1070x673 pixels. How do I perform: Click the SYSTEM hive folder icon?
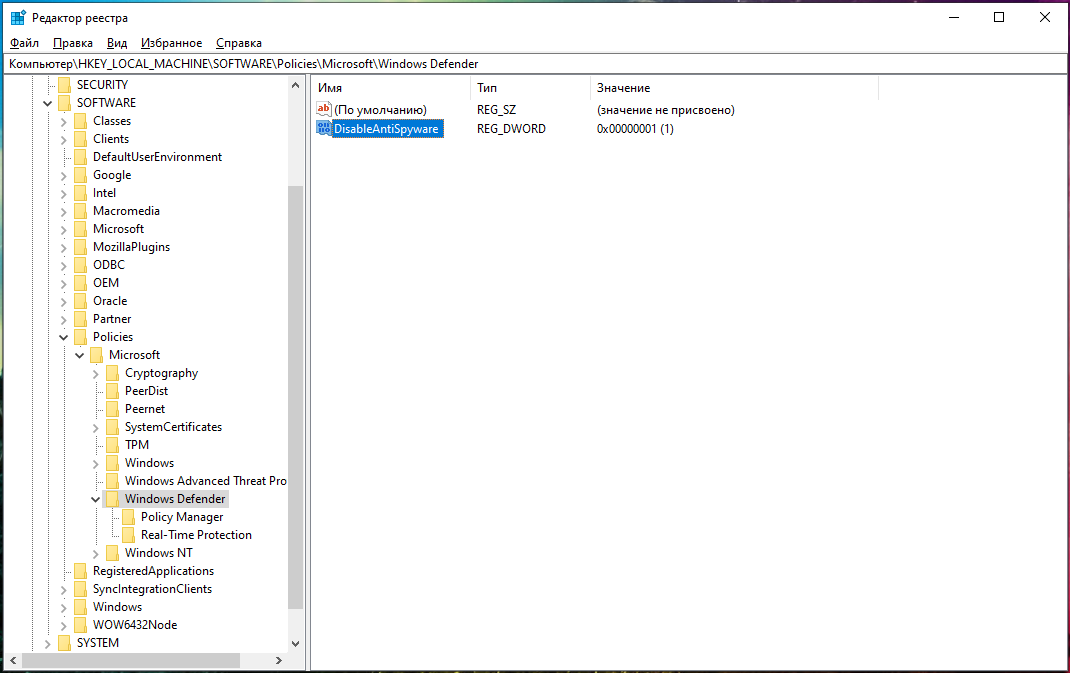65,643
